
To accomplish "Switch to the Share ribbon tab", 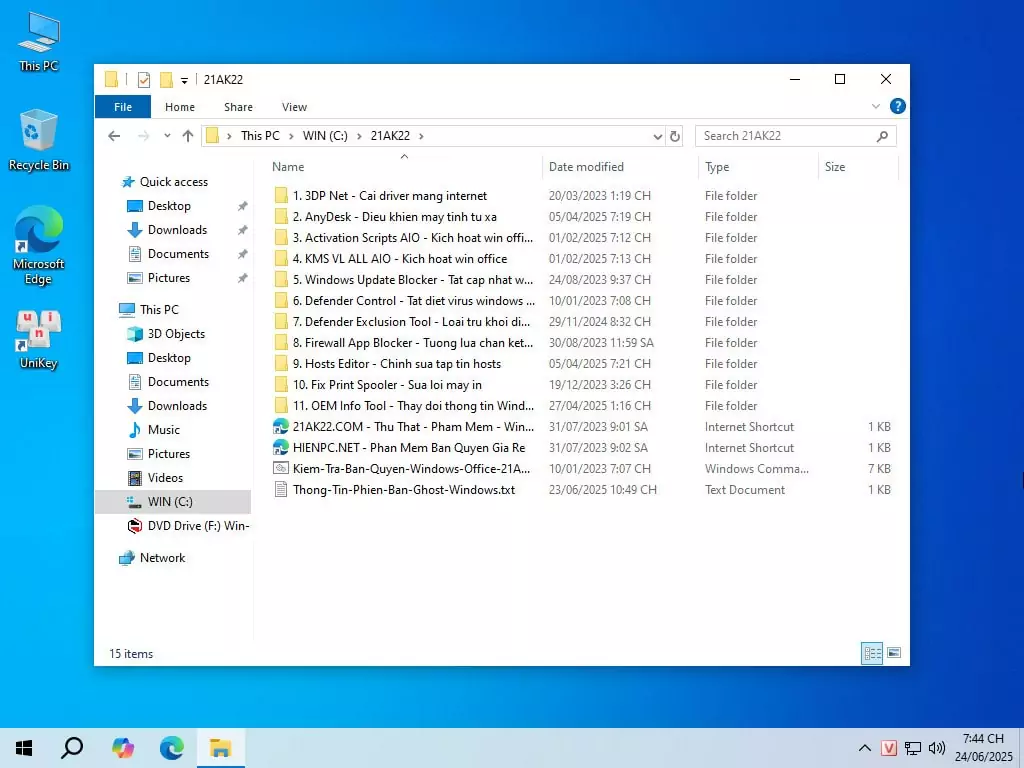I will click(x=238, y=107).
